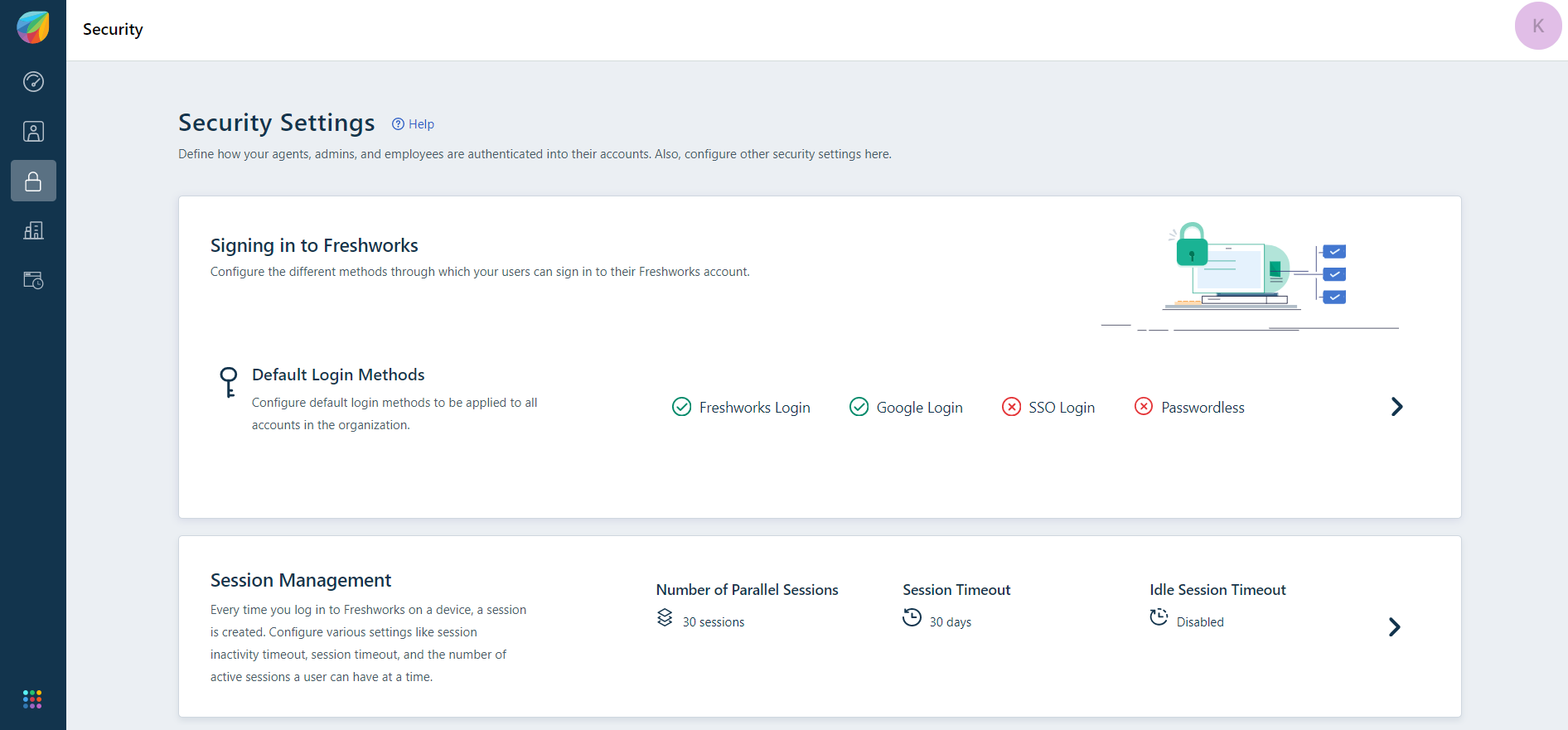Click the SSO Login disabled status icon
Screen dimensions: 1568x730
point(1011,407)
